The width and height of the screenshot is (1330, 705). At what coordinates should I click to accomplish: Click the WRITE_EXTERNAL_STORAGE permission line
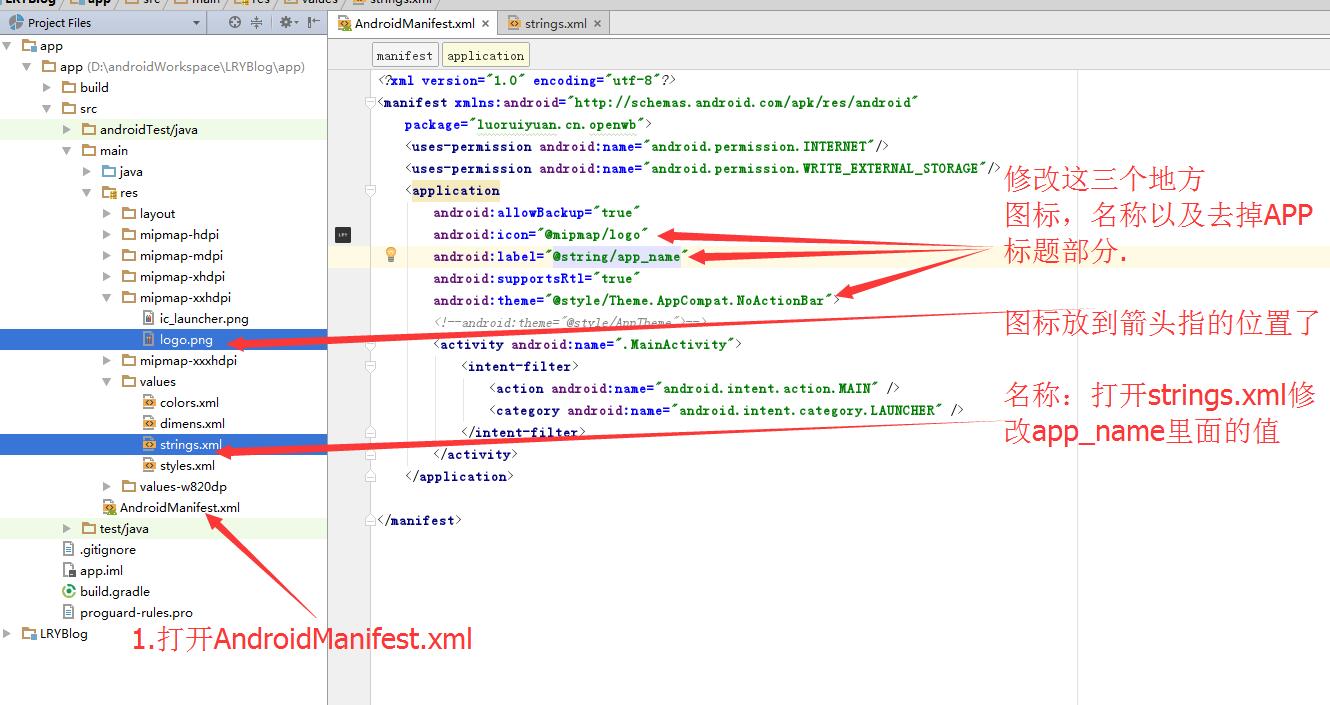703,168
